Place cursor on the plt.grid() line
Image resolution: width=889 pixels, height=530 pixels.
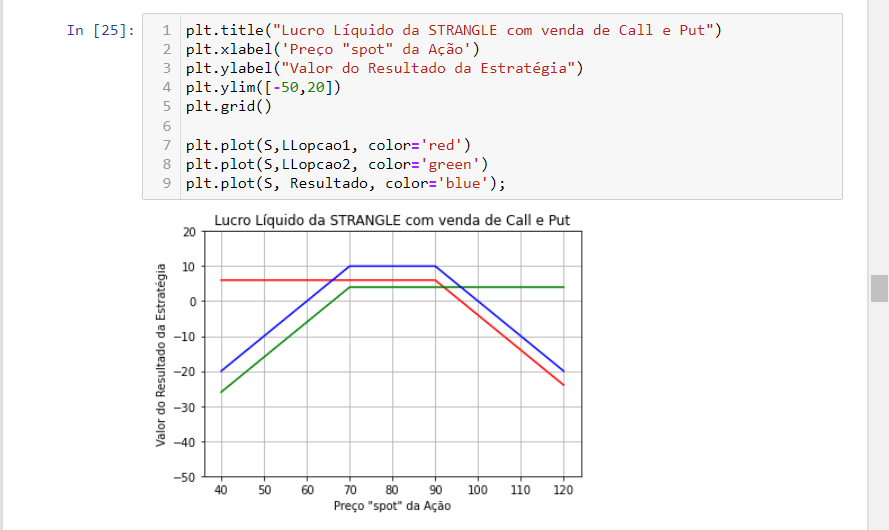tap(228, 106)
